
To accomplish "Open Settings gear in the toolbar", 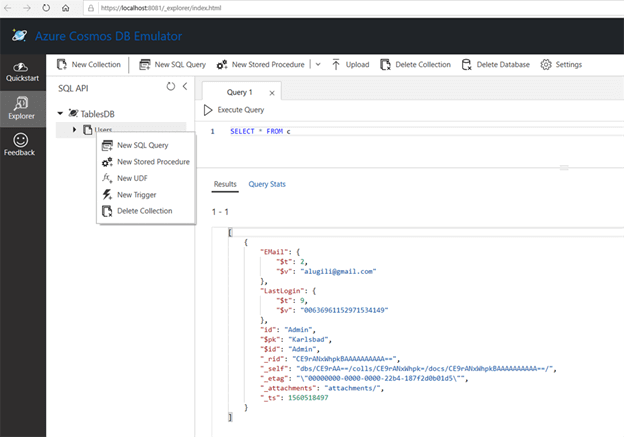I will [561, 65].
